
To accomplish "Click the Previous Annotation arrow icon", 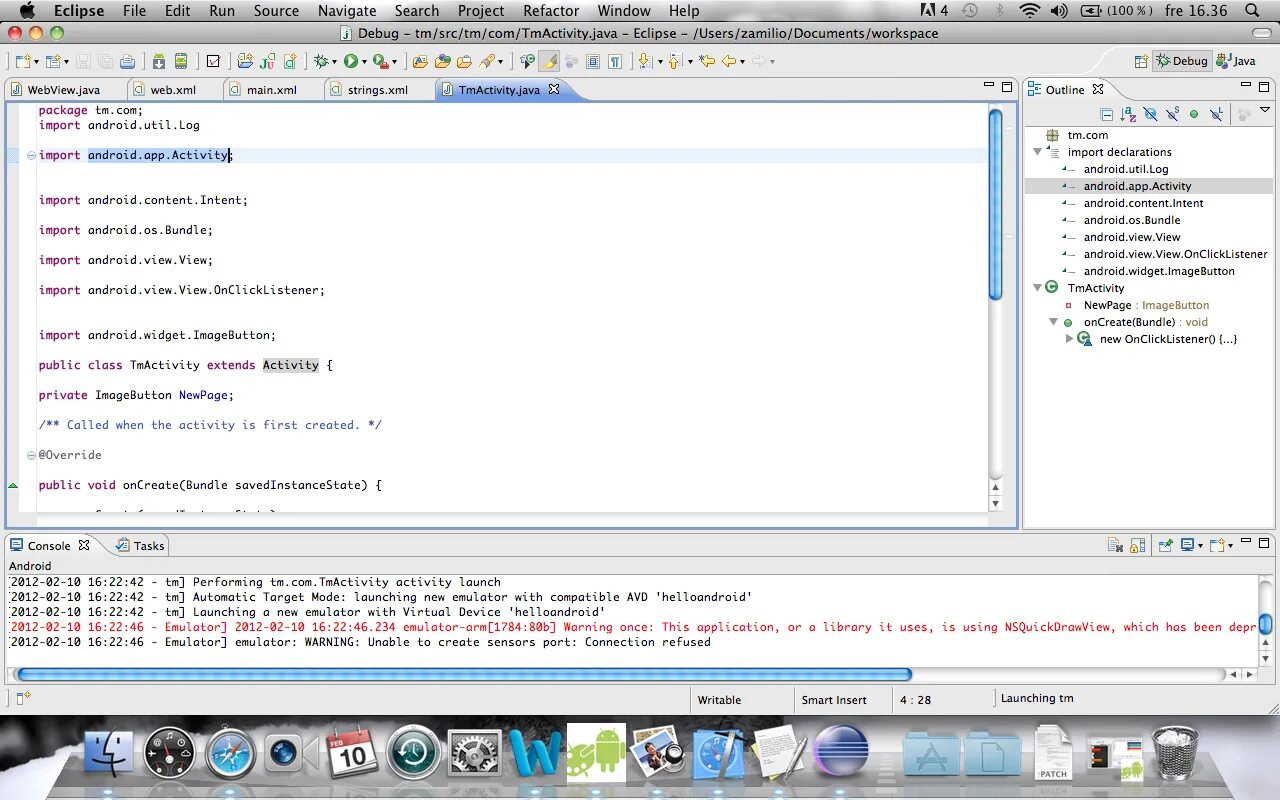I will (673, 61).
